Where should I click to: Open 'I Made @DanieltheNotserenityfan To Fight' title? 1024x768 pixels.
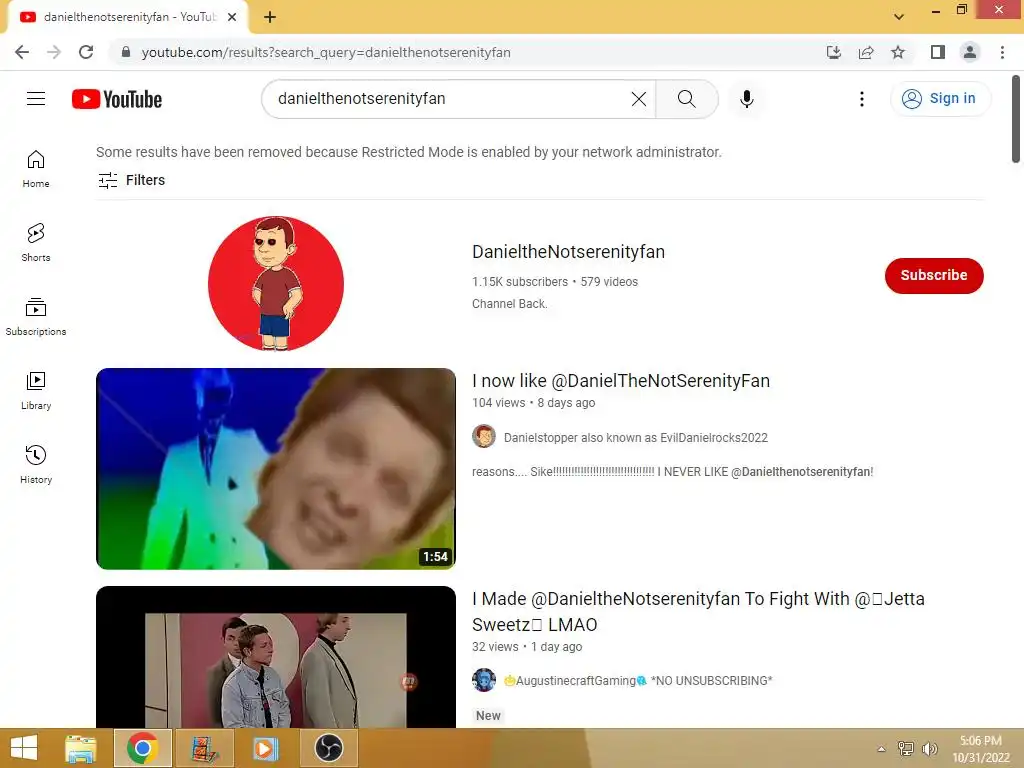point(698,611)
